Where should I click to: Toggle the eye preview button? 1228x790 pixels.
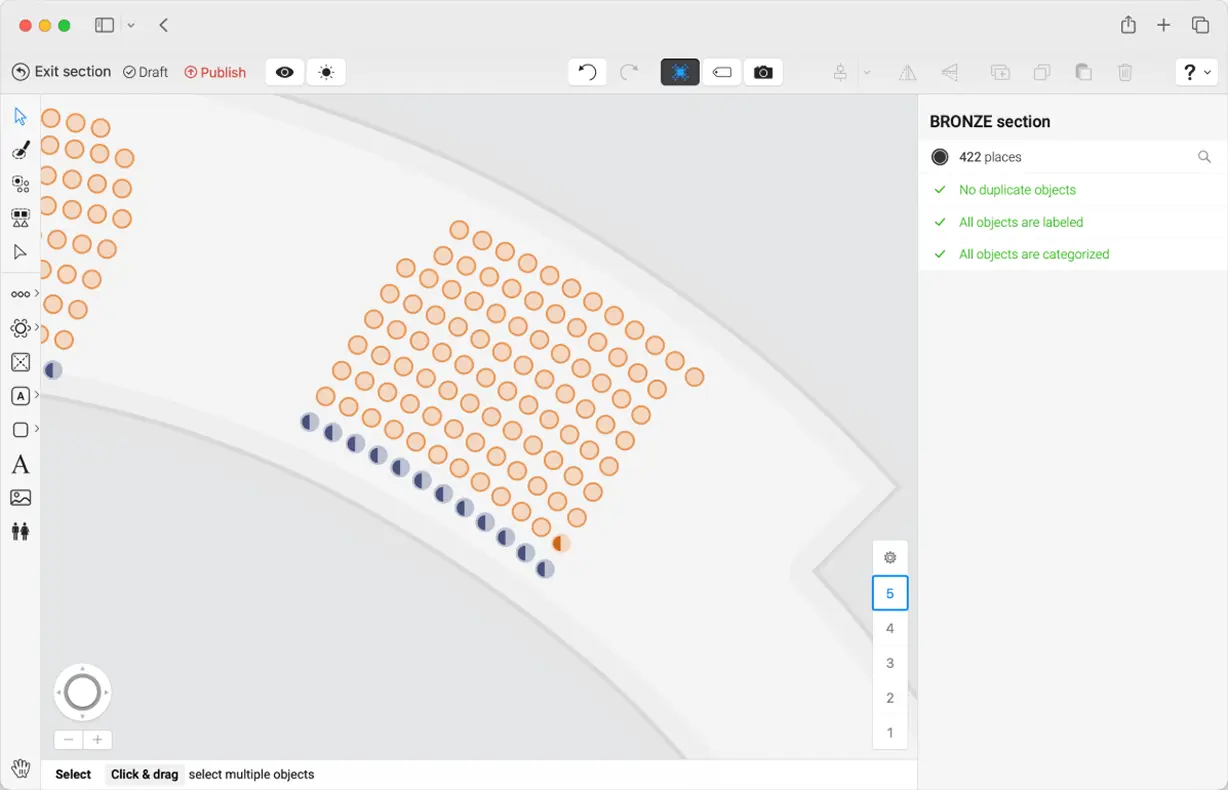pos(285,72)
